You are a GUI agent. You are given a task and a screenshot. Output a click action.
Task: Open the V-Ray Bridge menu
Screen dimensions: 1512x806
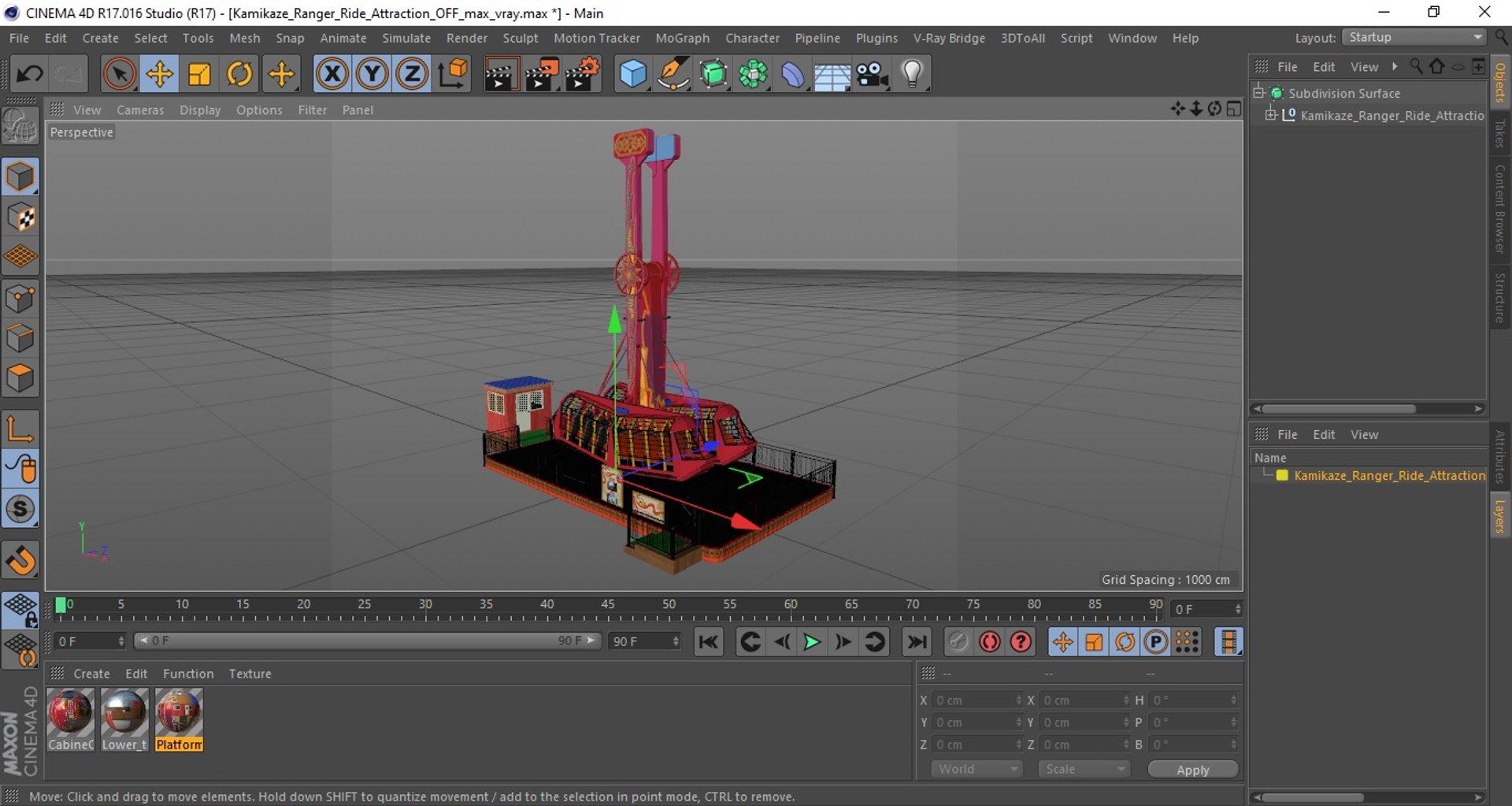949,38
